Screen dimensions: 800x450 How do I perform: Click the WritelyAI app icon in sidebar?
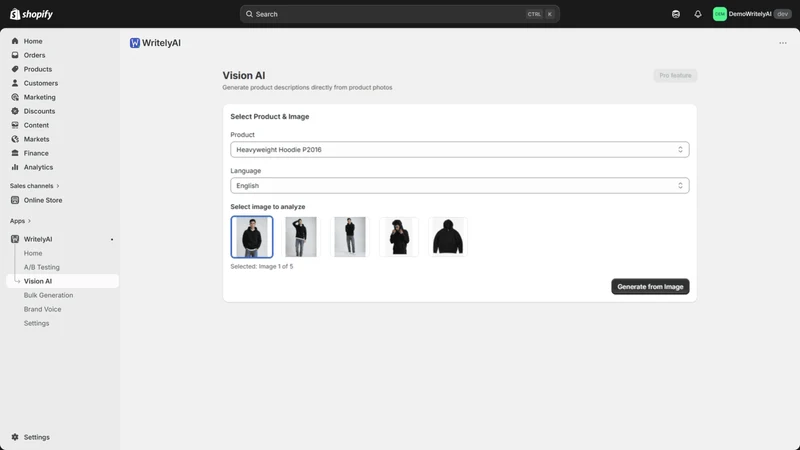click(x=15, y=239)
